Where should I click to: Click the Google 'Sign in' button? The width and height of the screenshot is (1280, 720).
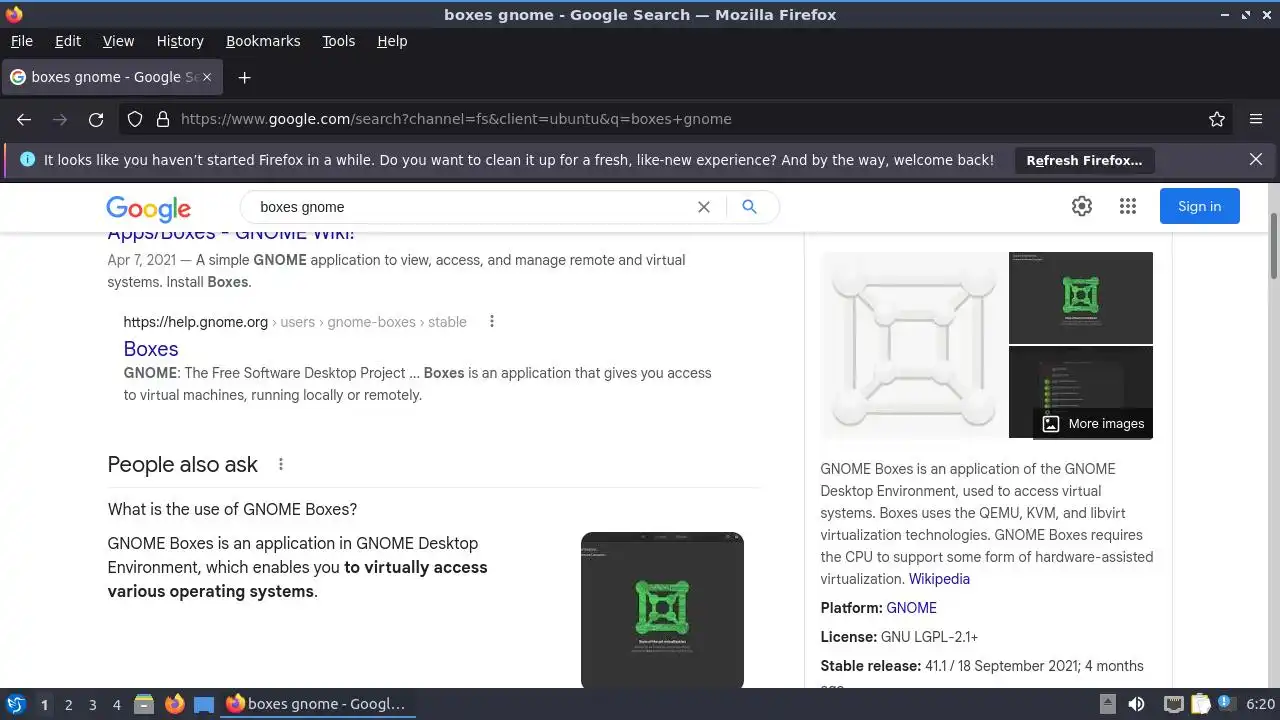coord(1199,206)
